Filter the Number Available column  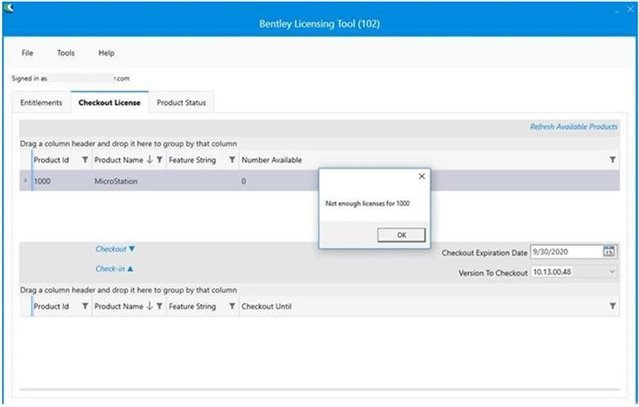click(x=613, y=160)
